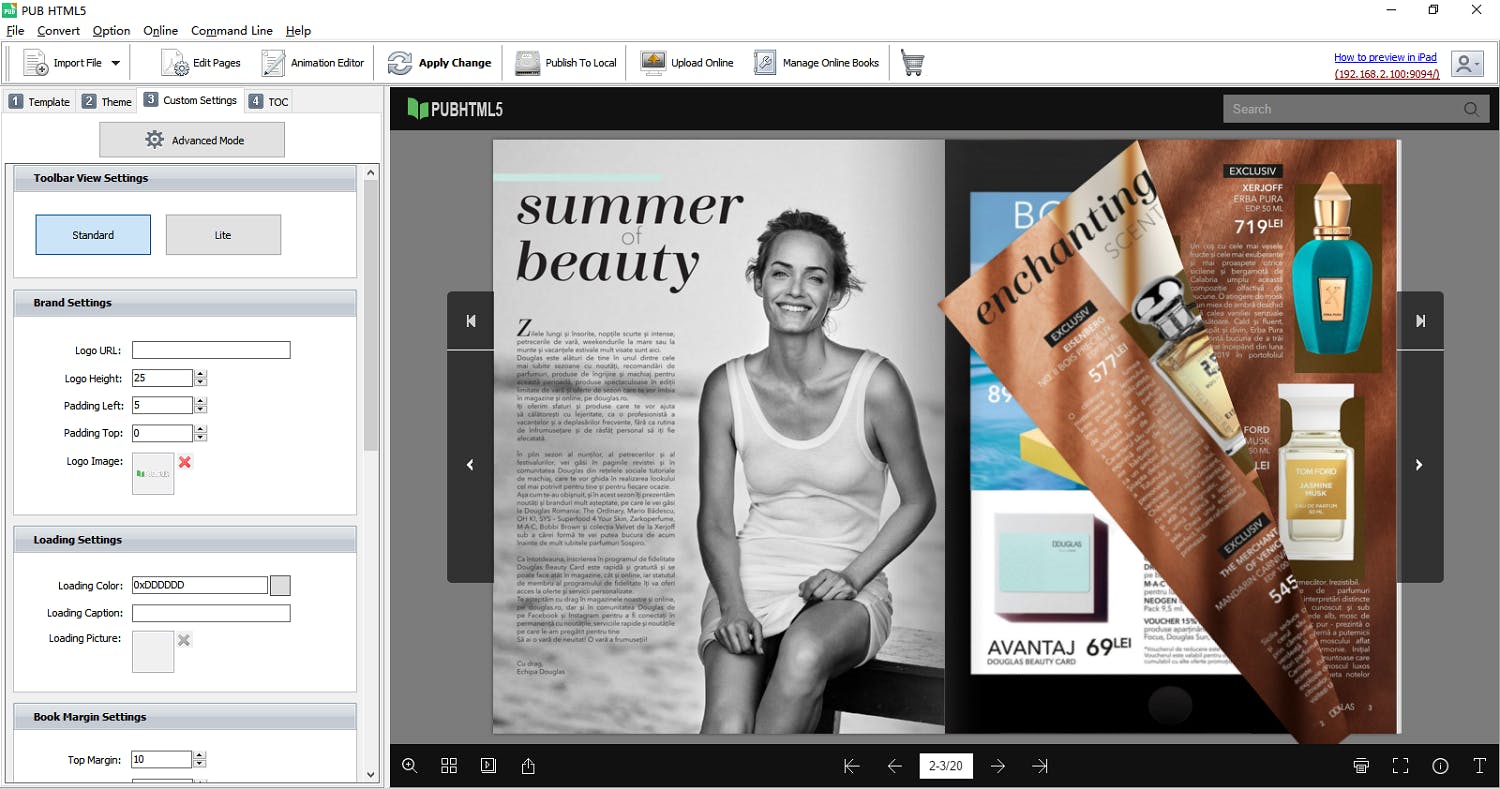Open the Loading Color swatch picker

pyautogui.click(x=281, y=585)
